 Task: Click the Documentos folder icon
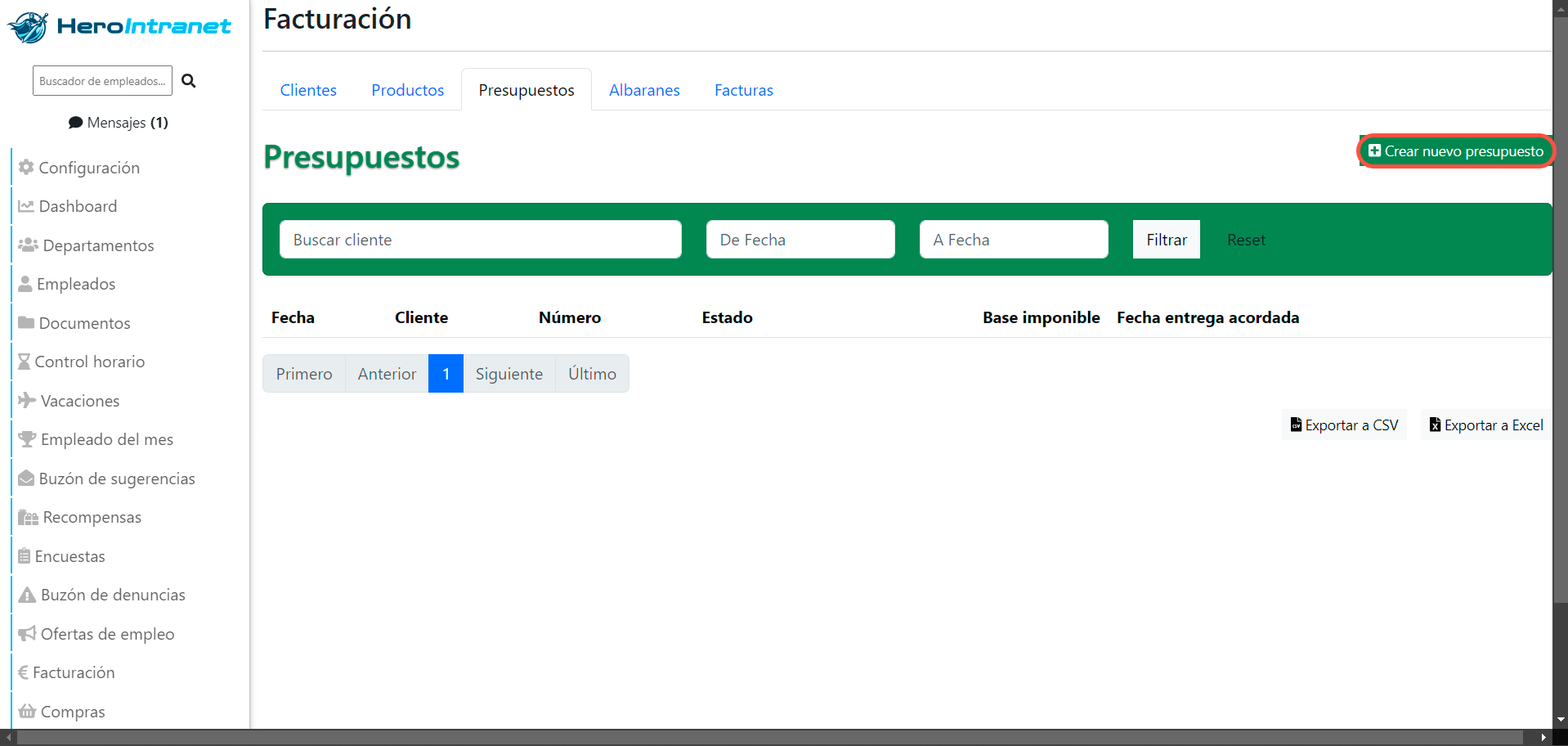click(26, 322)
